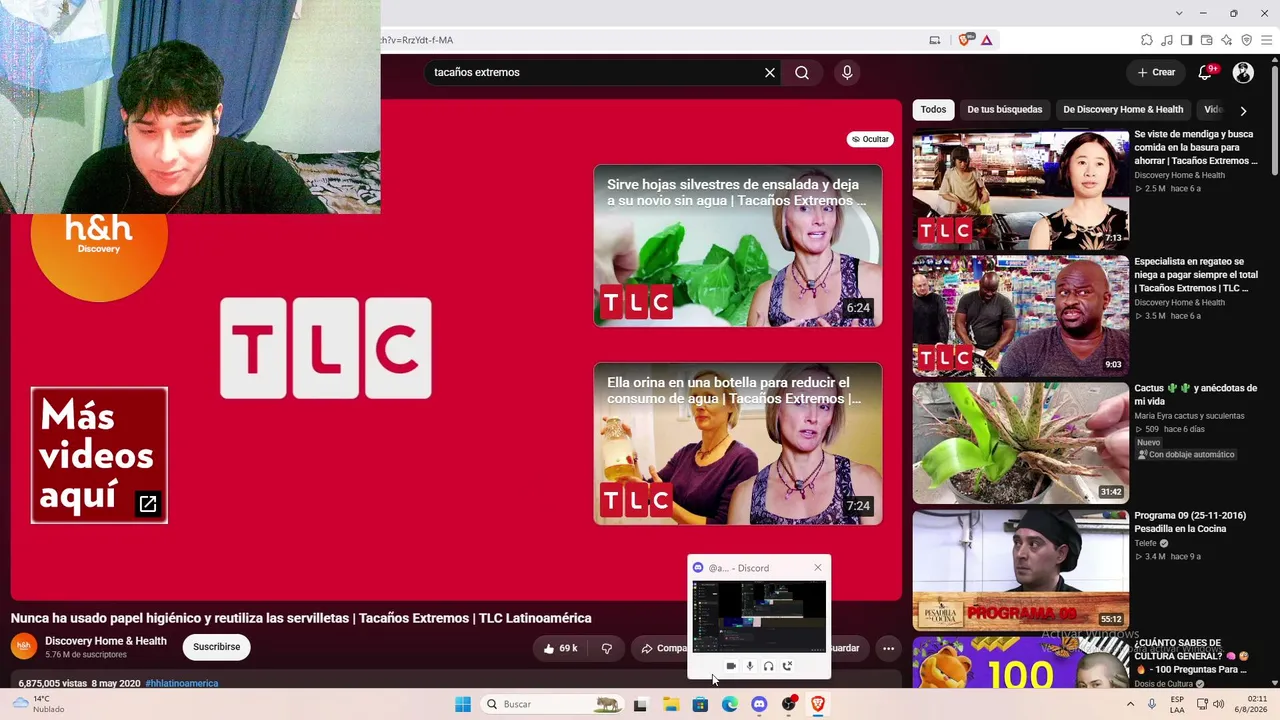
Task: Dislike the video with thumbs-down
Action: tap(606, 648)
